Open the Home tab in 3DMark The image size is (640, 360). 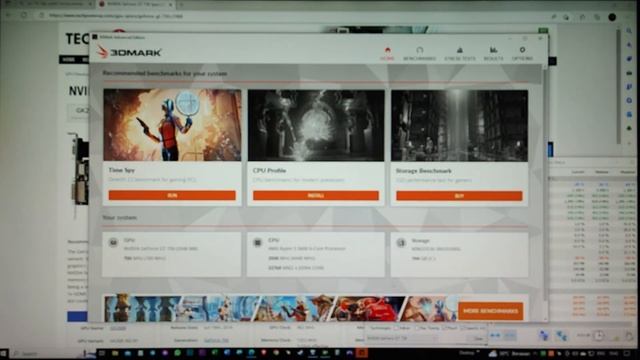coord(387,53)
